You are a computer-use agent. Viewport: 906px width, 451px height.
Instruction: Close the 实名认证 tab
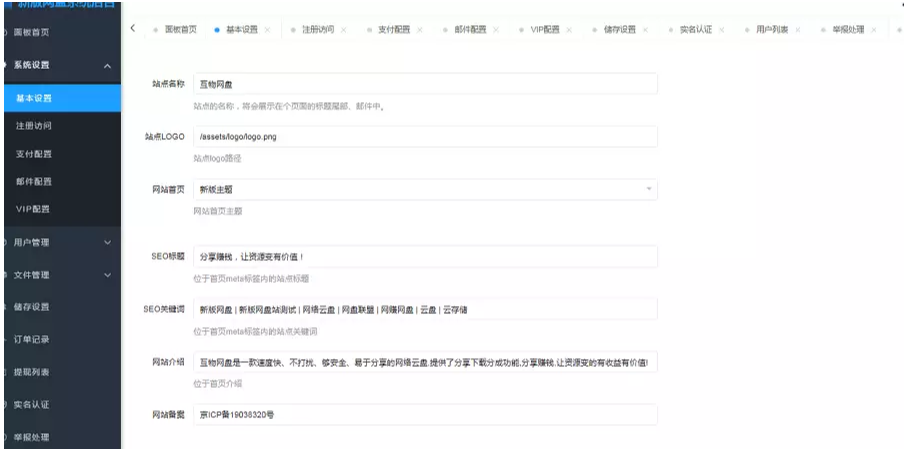coord(722,30)
